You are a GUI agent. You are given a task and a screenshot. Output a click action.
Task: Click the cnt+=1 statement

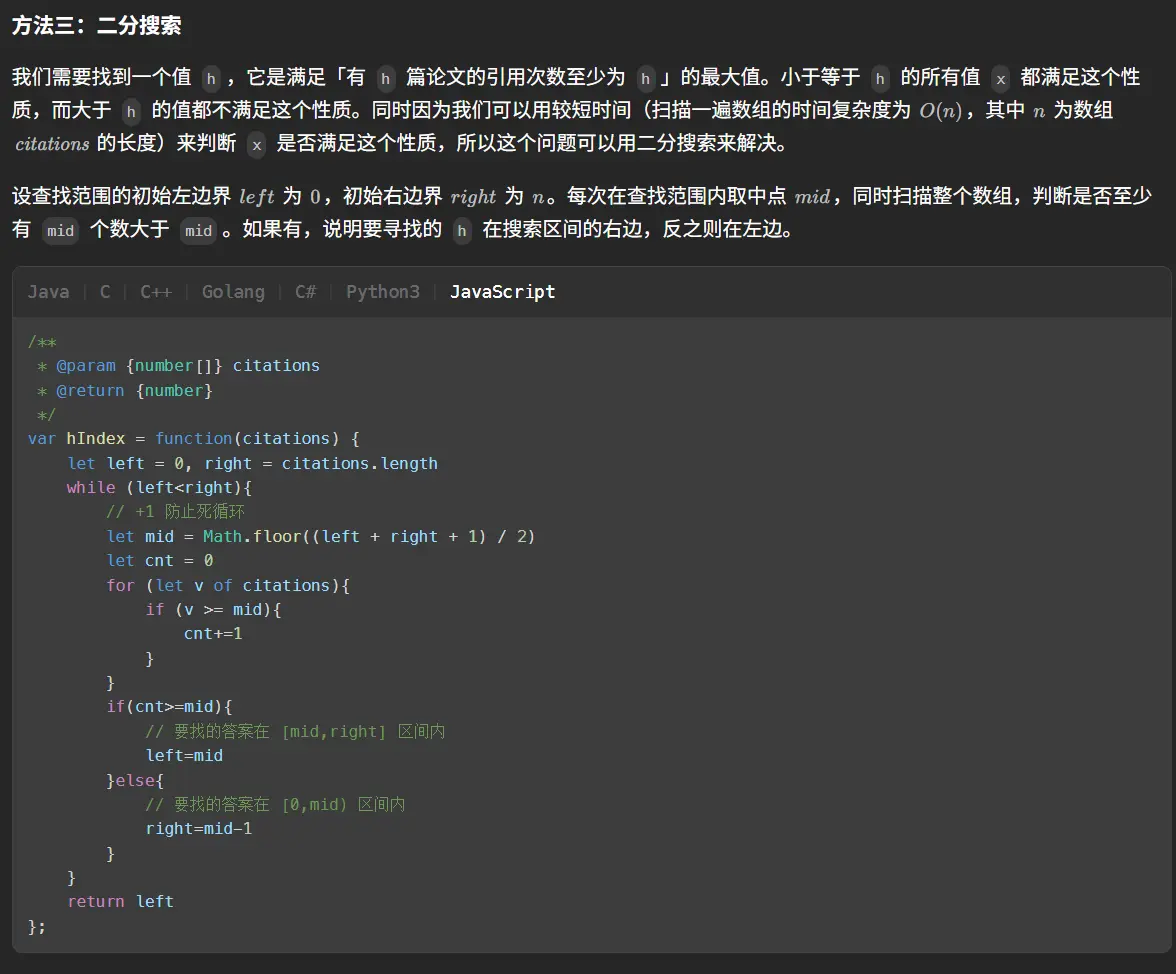click(x=213, y=633)
